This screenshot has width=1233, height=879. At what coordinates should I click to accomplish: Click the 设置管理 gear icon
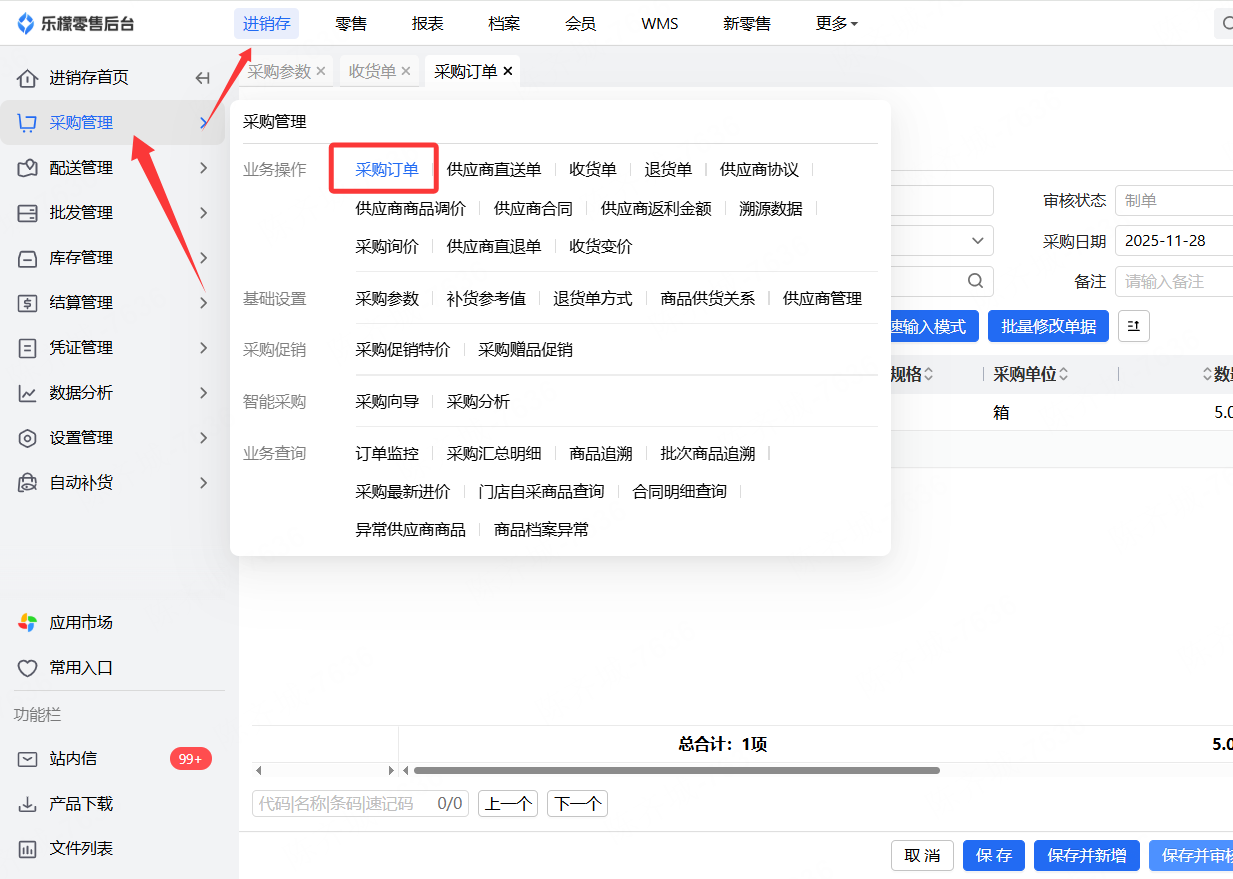[x=28, y=438]
